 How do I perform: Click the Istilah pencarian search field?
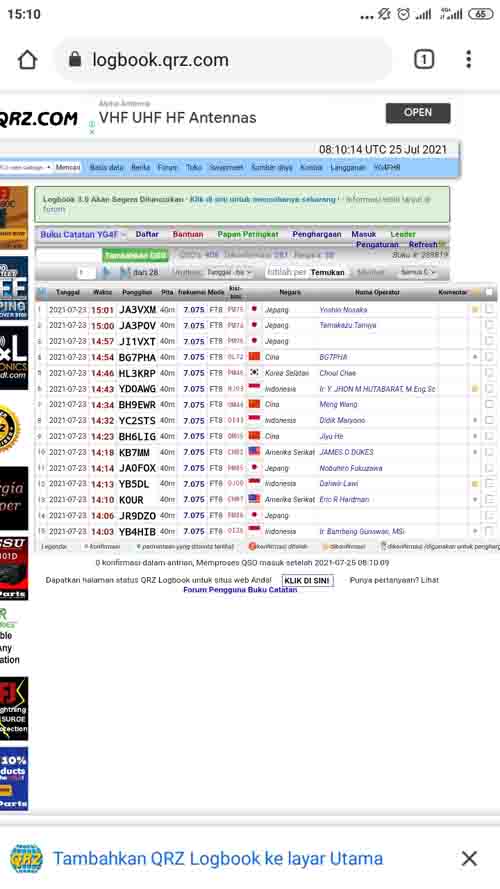(286, 273)
